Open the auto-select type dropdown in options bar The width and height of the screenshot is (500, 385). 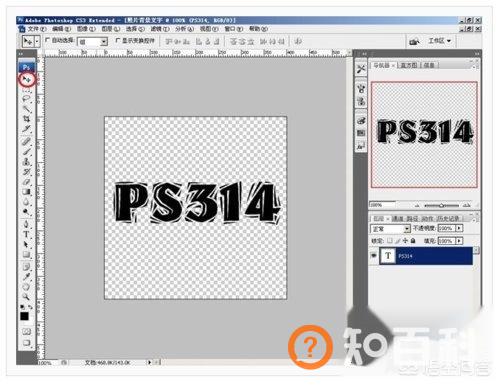[x=92, y=42]
